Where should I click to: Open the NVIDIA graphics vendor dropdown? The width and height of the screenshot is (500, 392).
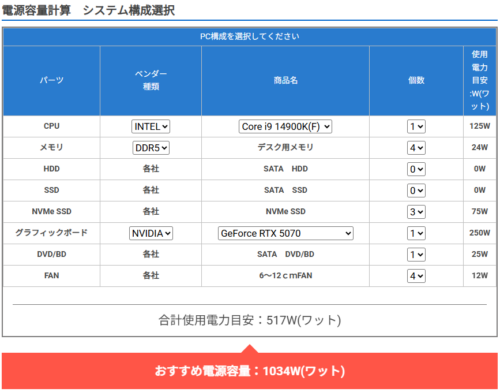(151, 233)
